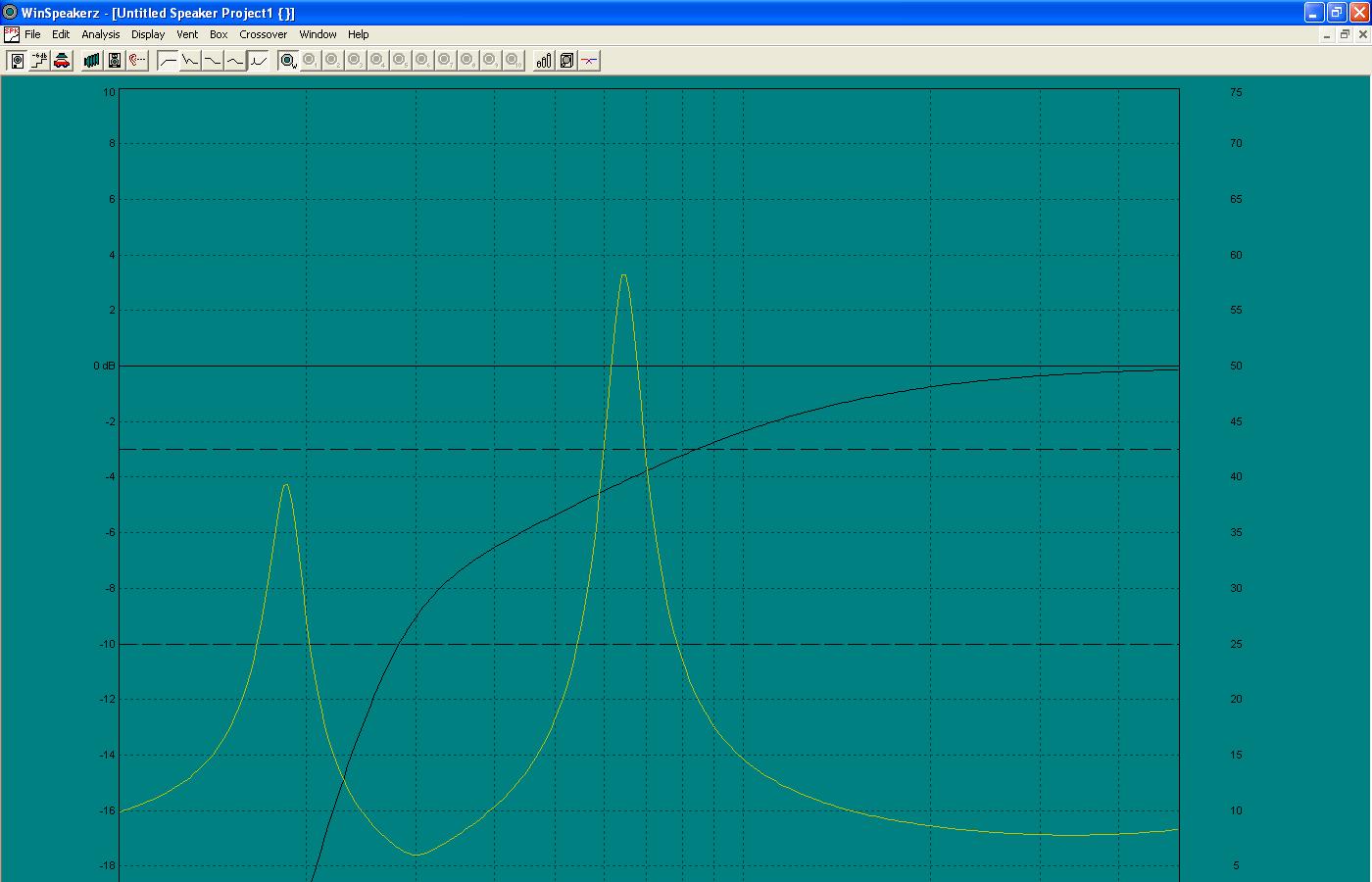
Task: Select the greyed driver number 5 button
Action: click(401, 61)
